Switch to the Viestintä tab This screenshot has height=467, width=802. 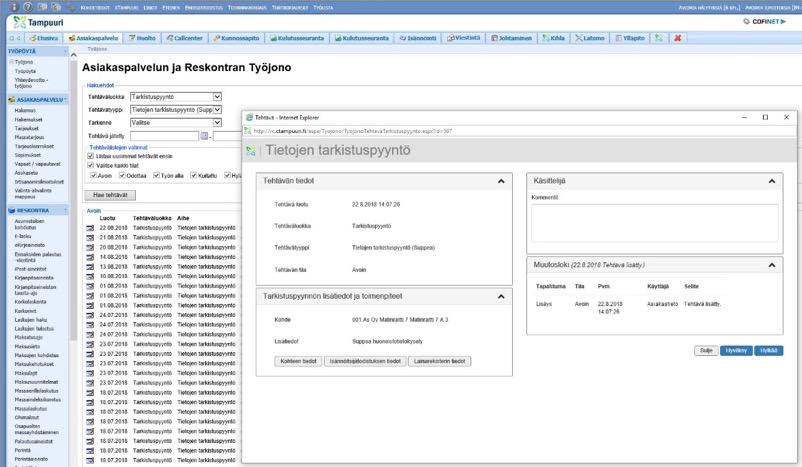(463, 38)
